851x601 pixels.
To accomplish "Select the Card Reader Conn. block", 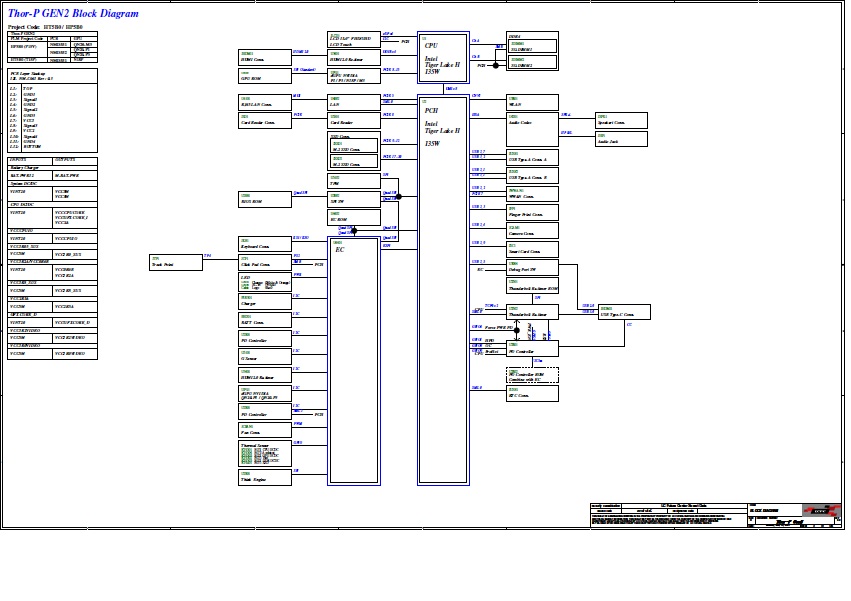I will coord(265,121).
